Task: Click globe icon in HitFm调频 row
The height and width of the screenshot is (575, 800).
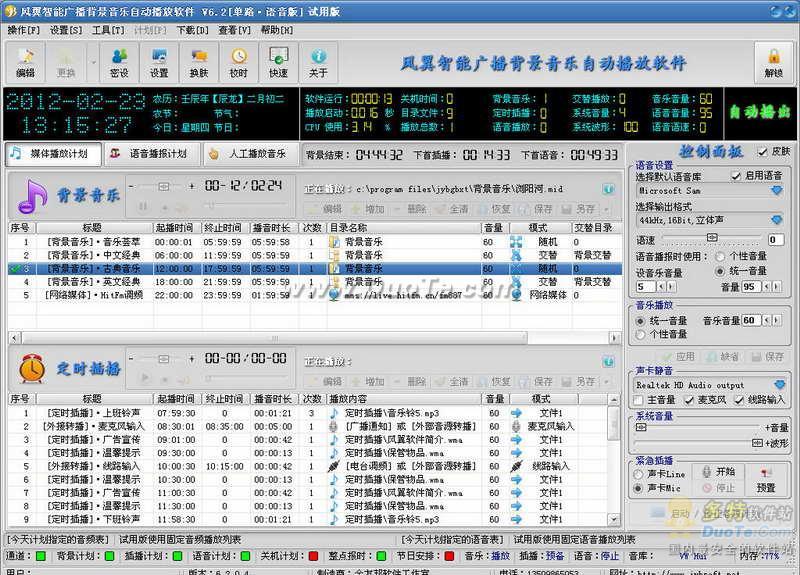Action: pos(334,295)
